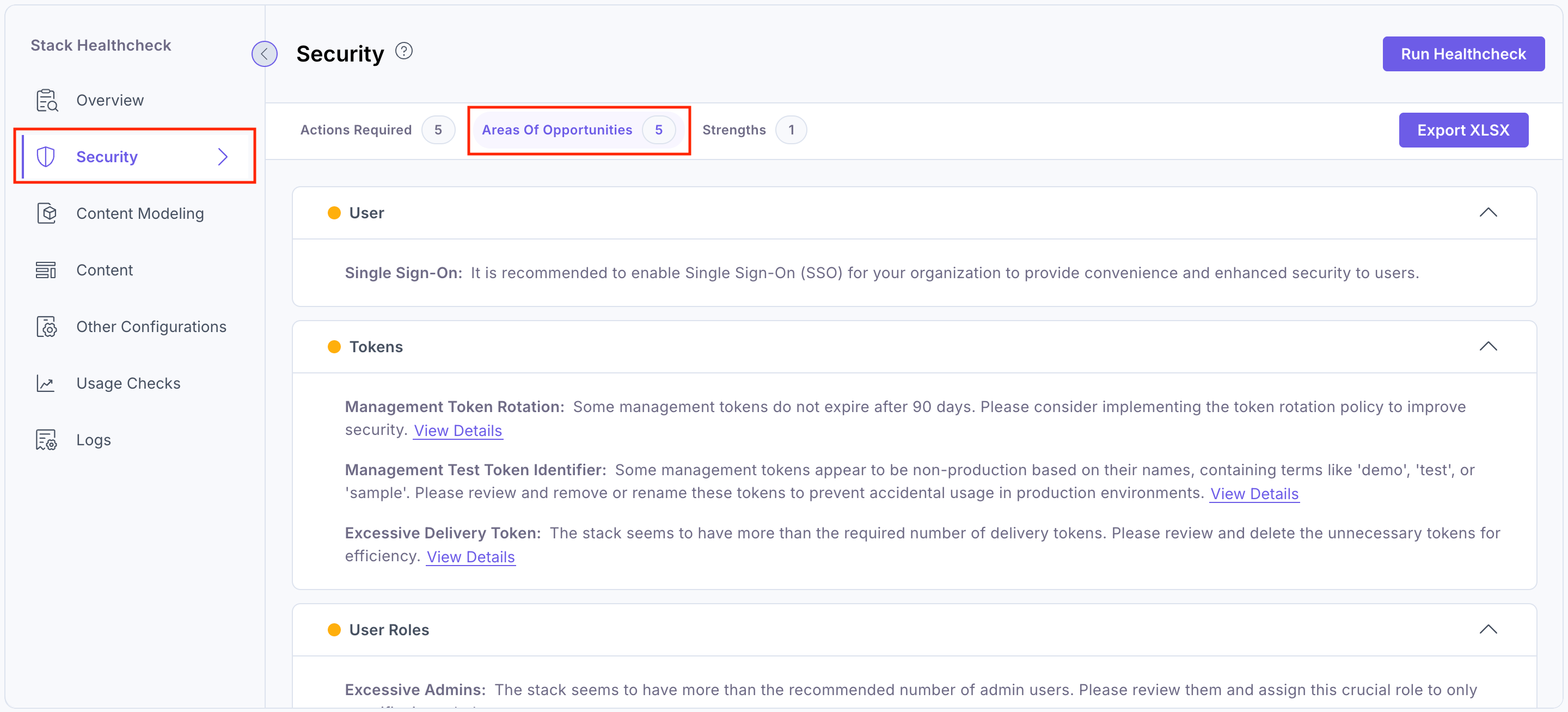Click the Security shield icon
The width and height of the screenshot is (1568, 712).
click(x=46, y=156)
